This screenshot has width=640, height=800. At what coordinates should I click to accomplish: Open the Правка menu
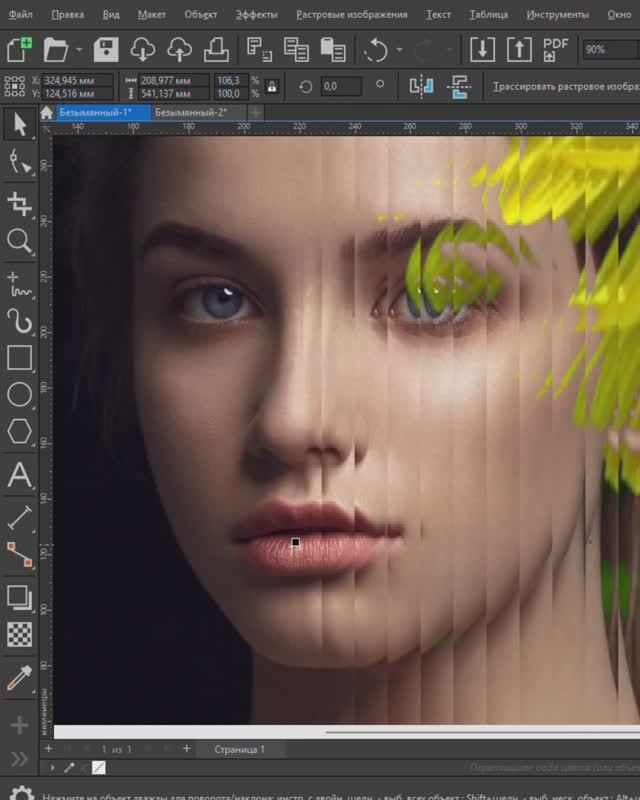coord(68,14)
